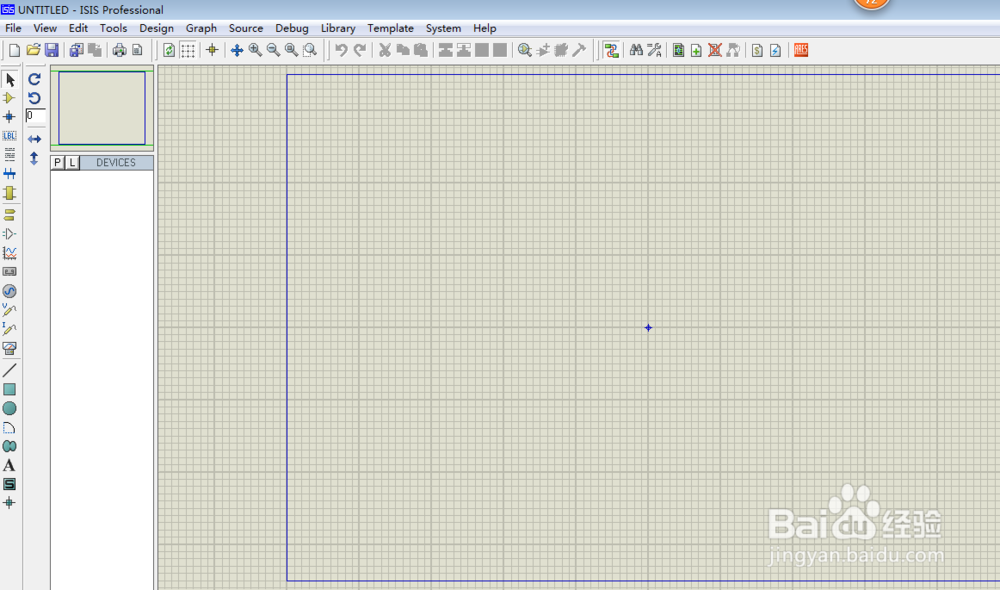1000x590 pixels.
Task: Click the overview window thumbnail
Action: [x=102, y=108]
